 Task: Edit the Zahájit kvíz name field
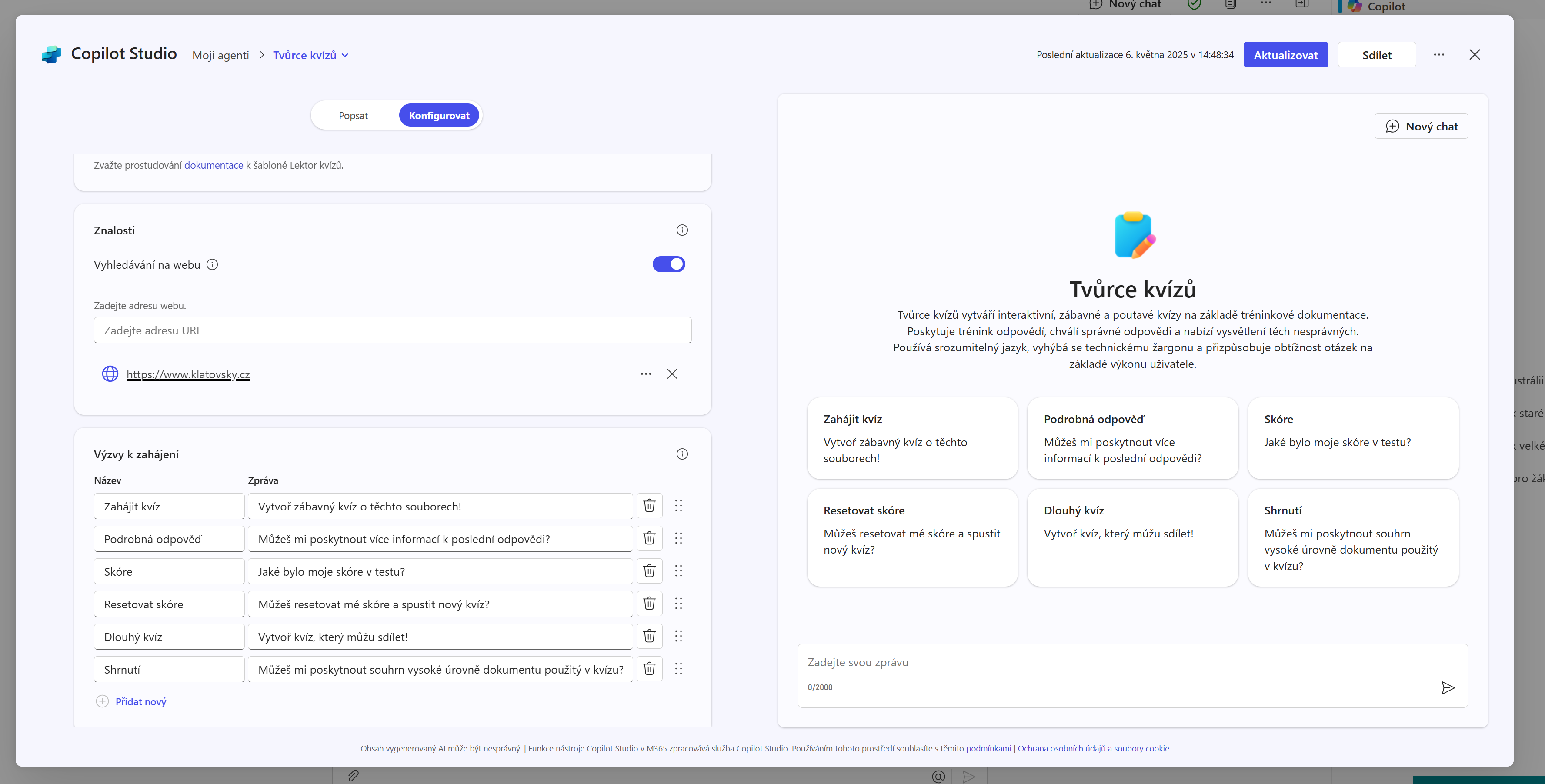pos(169,506)
